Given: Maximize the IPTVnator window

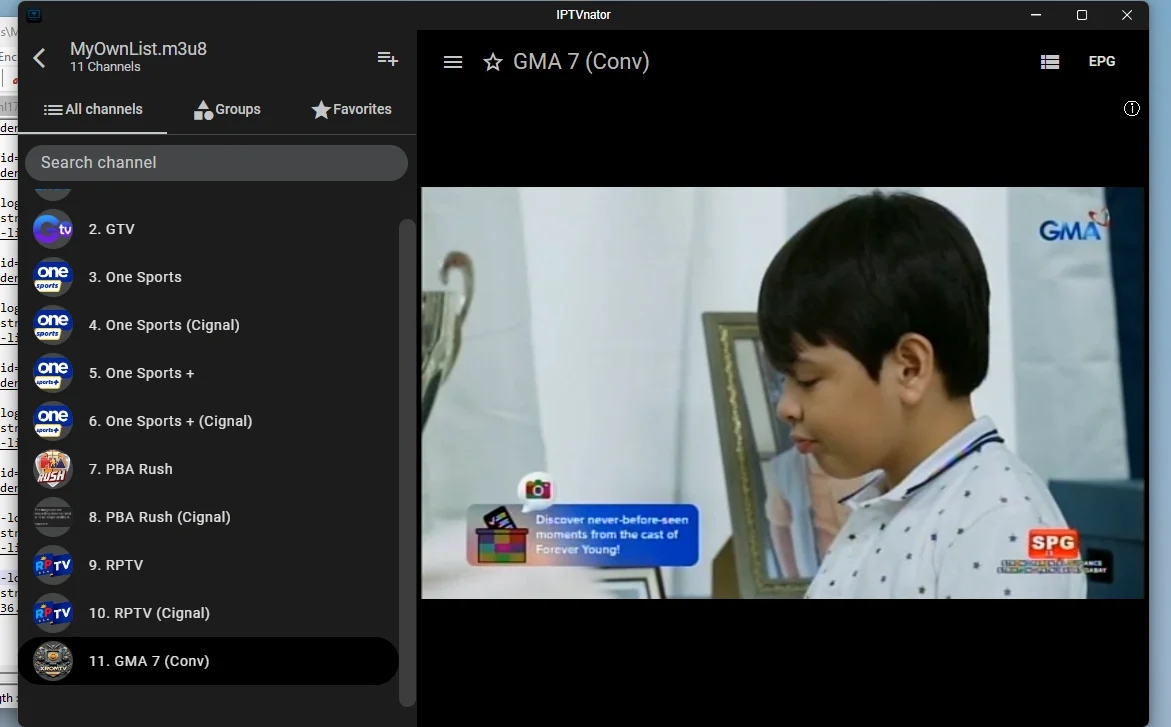Looking at the screenshot, I should click(1081, 15).
